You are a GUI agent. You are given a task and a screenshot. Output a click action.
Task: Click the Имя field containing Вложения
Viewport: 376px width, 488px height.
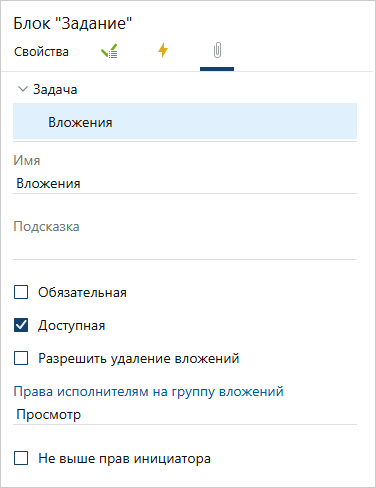pyautogui.click(x=185, y=184)
